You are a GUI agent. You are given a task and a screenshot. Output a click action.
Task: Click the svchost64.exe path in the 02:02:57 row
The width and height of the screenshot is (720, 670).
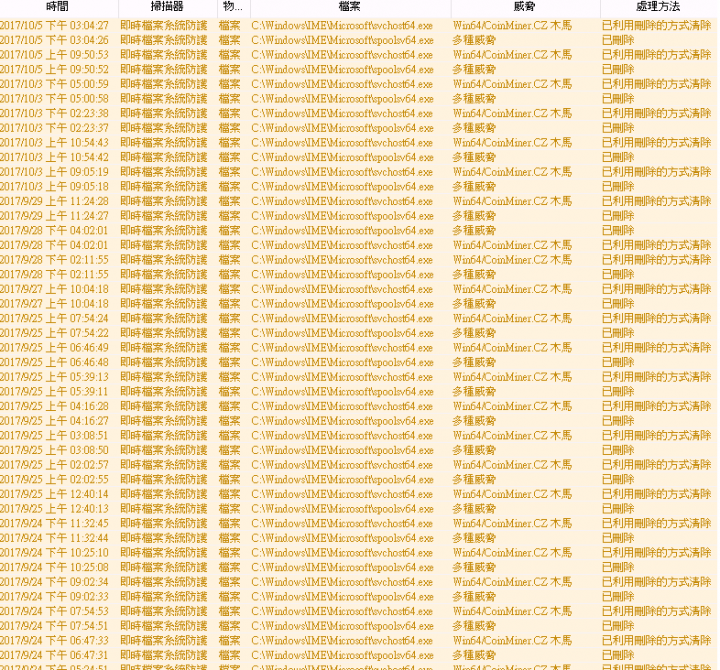pos(343,465)
